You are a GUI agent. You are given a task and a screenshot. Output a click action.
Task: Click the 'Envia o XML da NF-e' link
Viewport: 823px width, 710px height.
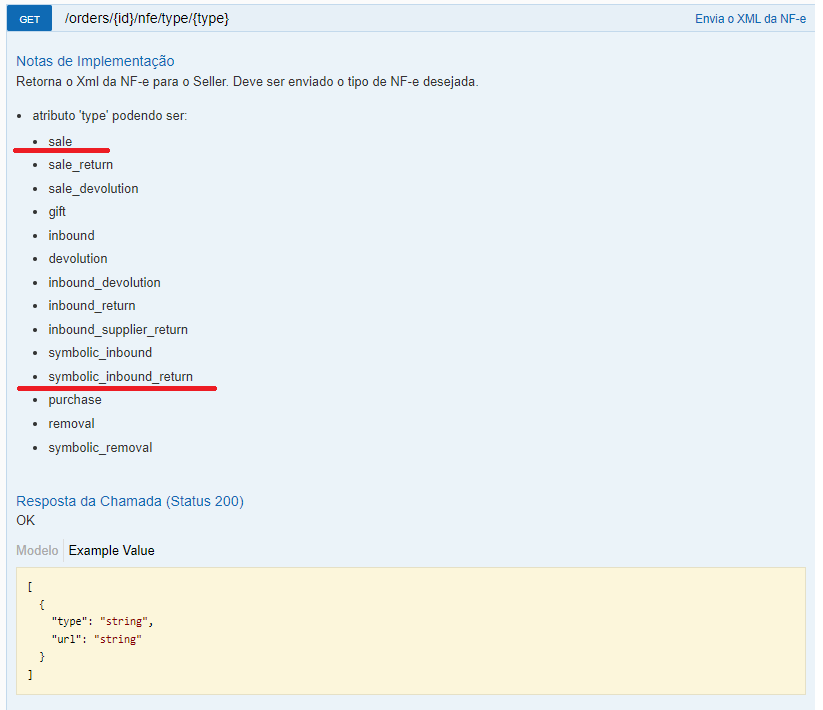click(x=750, y=19)
